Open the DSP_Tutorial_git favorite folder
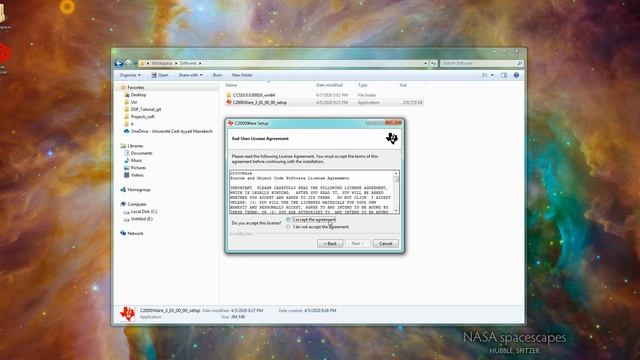The width and height of the screenshot is (640, 360). point(146,109)
